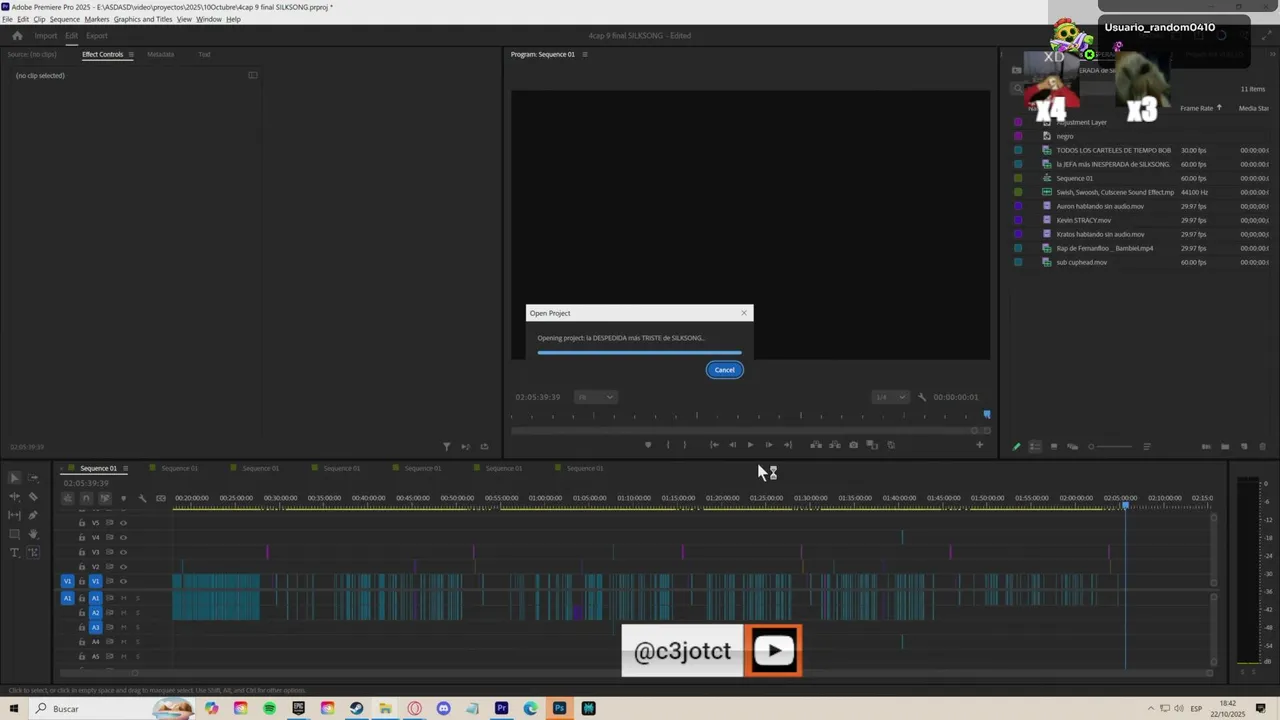Toggle V1 track output eye
The height and width of the screenshot is (720, 1280).
tap(123, 581)
